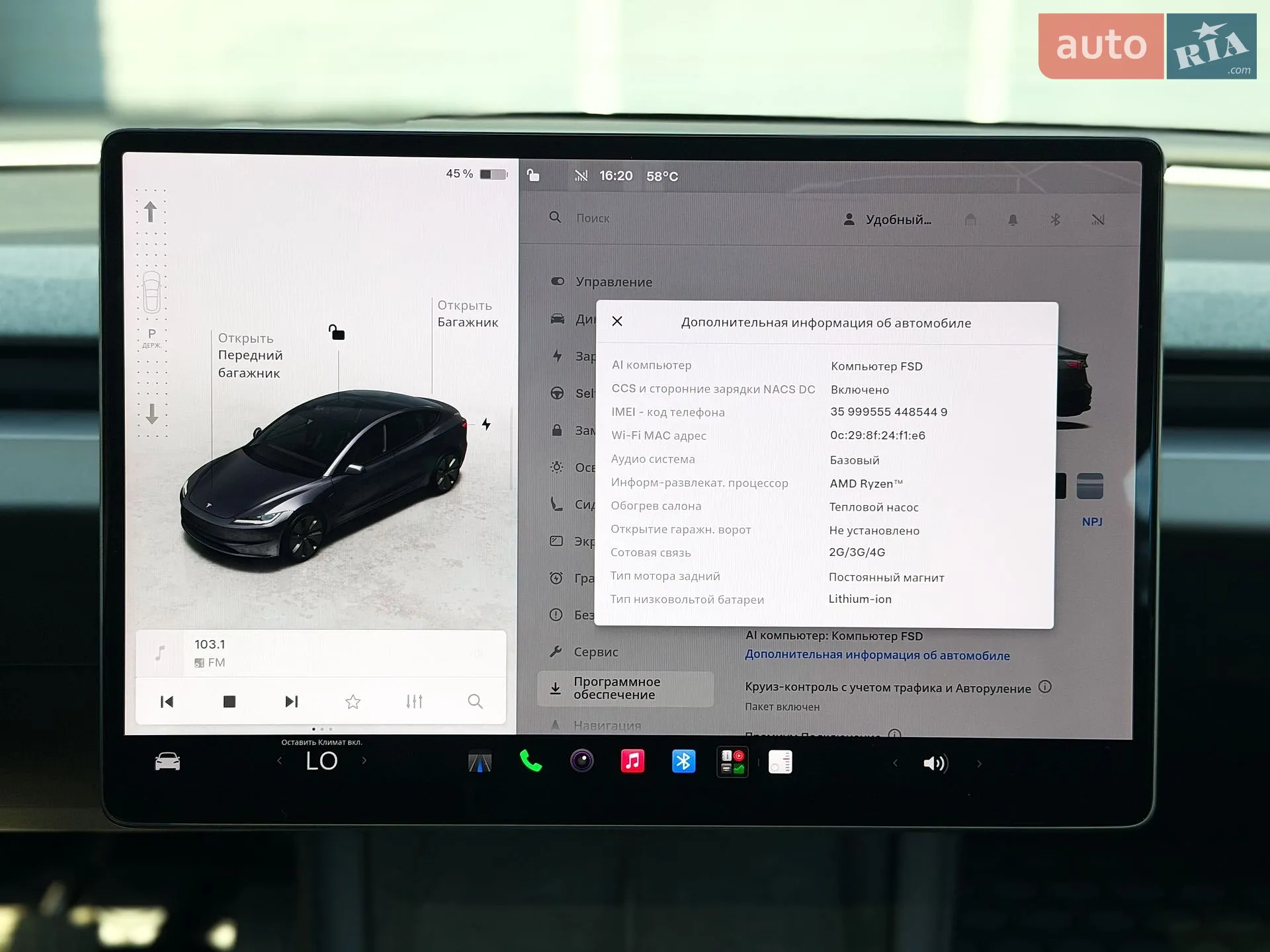Select Drive with the up arrow
This screenshot has height=952, width=1270.
150,212
